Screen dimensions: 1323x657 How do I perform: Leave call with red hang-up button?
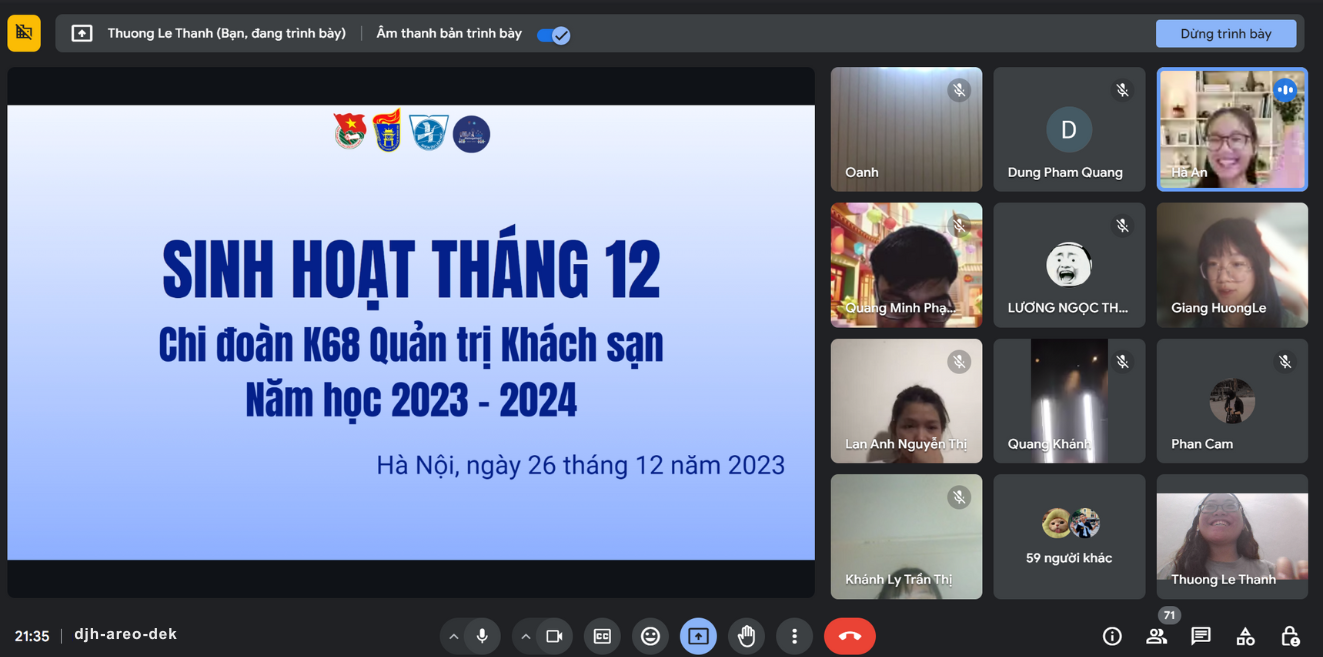pos(849,636)
